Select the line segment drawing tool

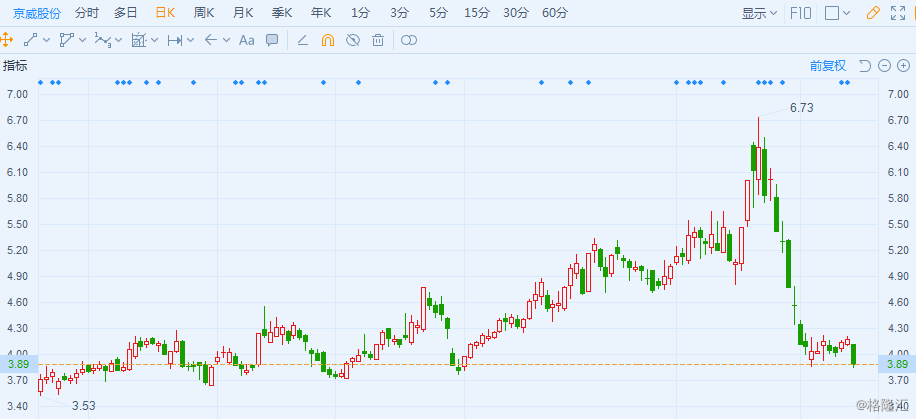[x=30, y=40]
